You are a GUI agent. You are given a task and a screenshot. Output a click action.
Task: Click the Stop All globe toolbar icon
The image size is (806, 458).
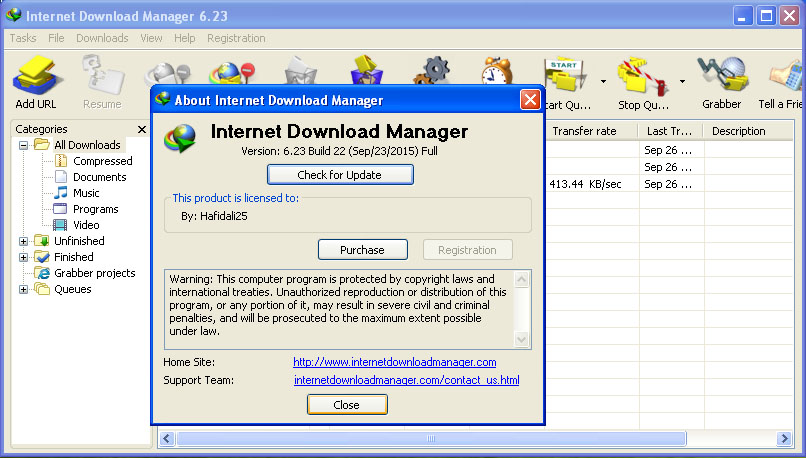coord(232,73)
